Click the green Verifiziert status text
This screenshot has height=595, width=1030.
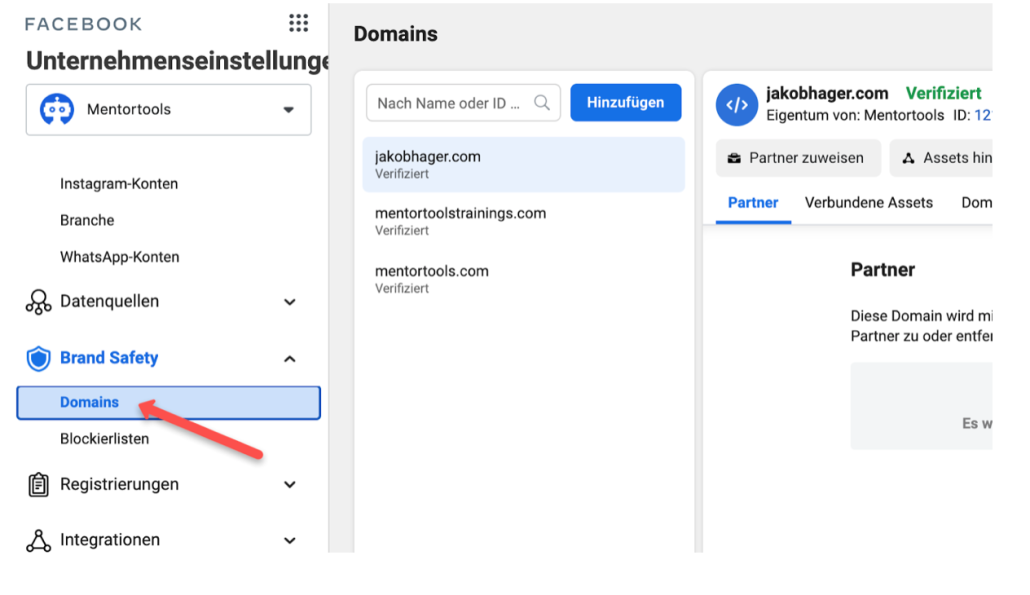(943, 93)
